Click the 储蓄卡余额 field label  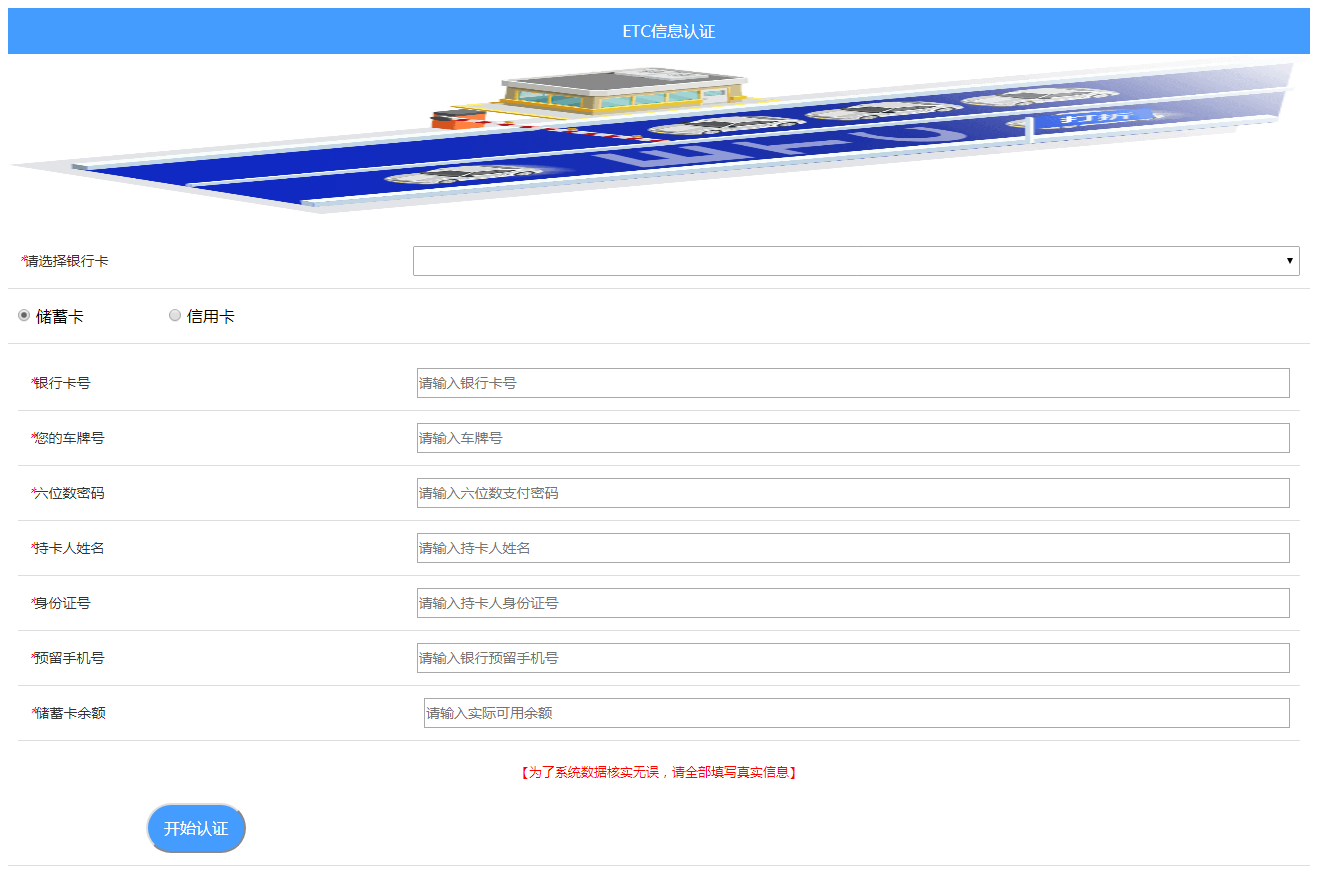pos(69,713)
